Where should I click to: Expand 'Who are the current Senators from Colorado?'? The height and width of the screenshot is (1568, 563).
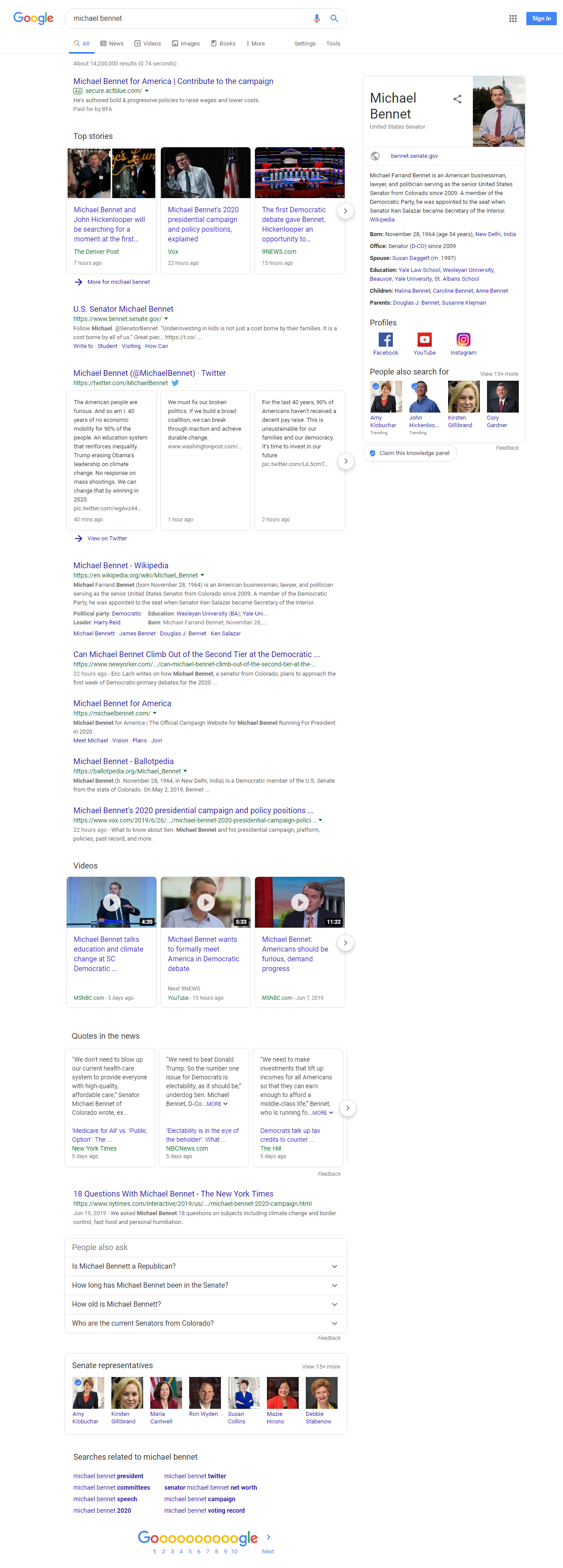click(205, 1323)
